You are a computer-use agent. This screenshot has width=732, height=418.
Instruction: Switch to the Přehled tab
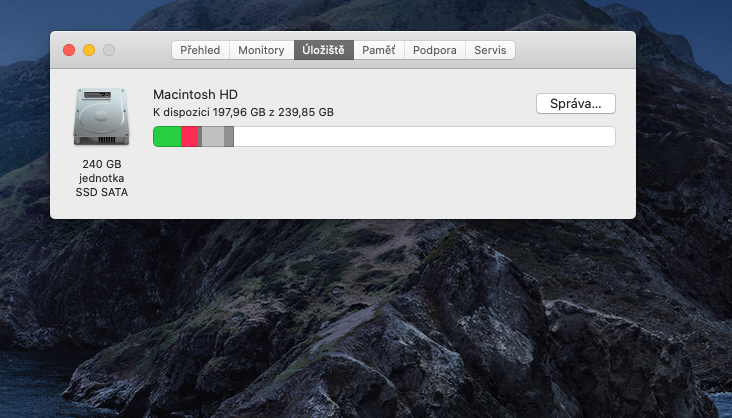[x=200, y=50]
